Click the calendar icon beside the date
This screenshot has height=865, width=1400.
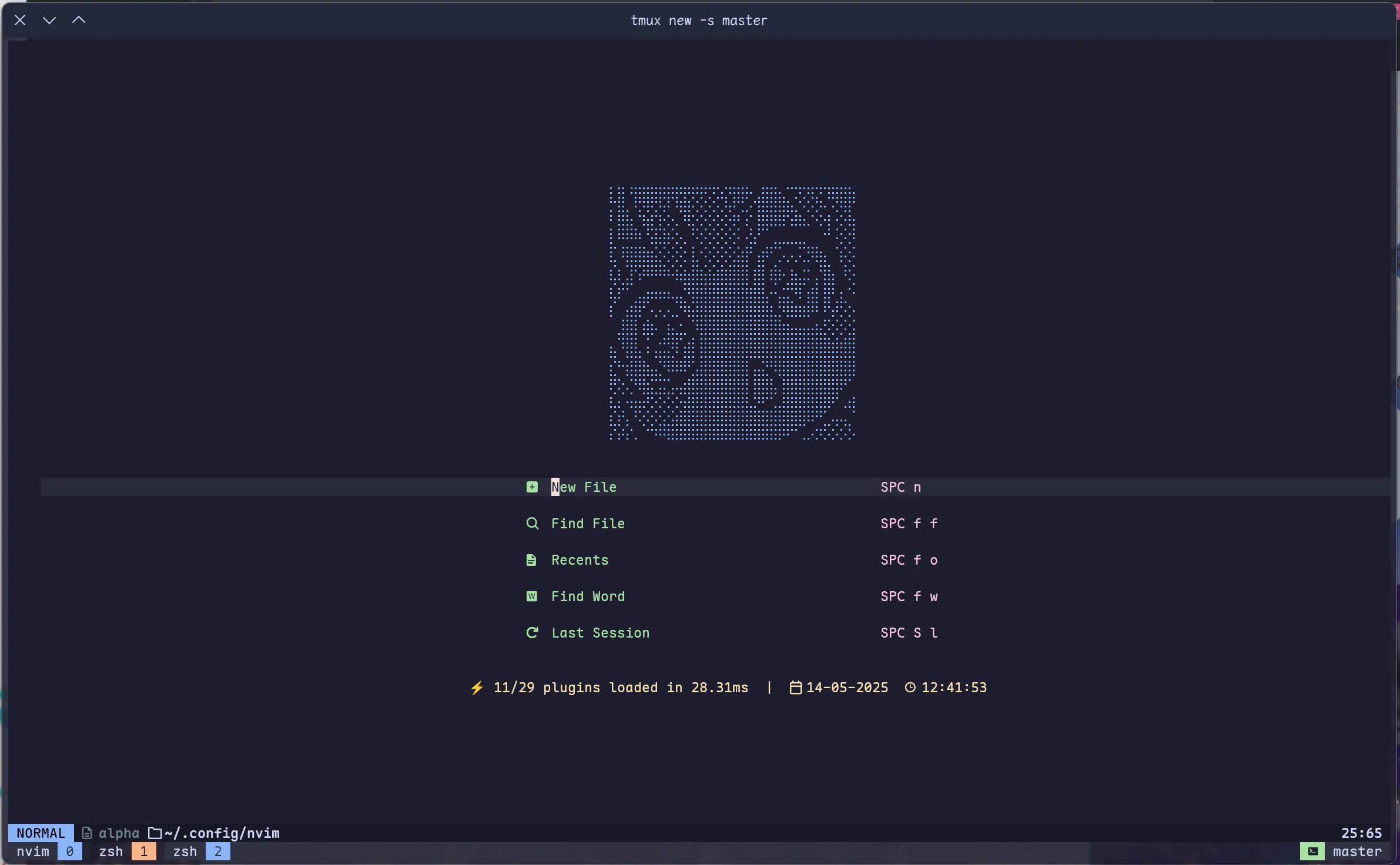coord(795,688)
